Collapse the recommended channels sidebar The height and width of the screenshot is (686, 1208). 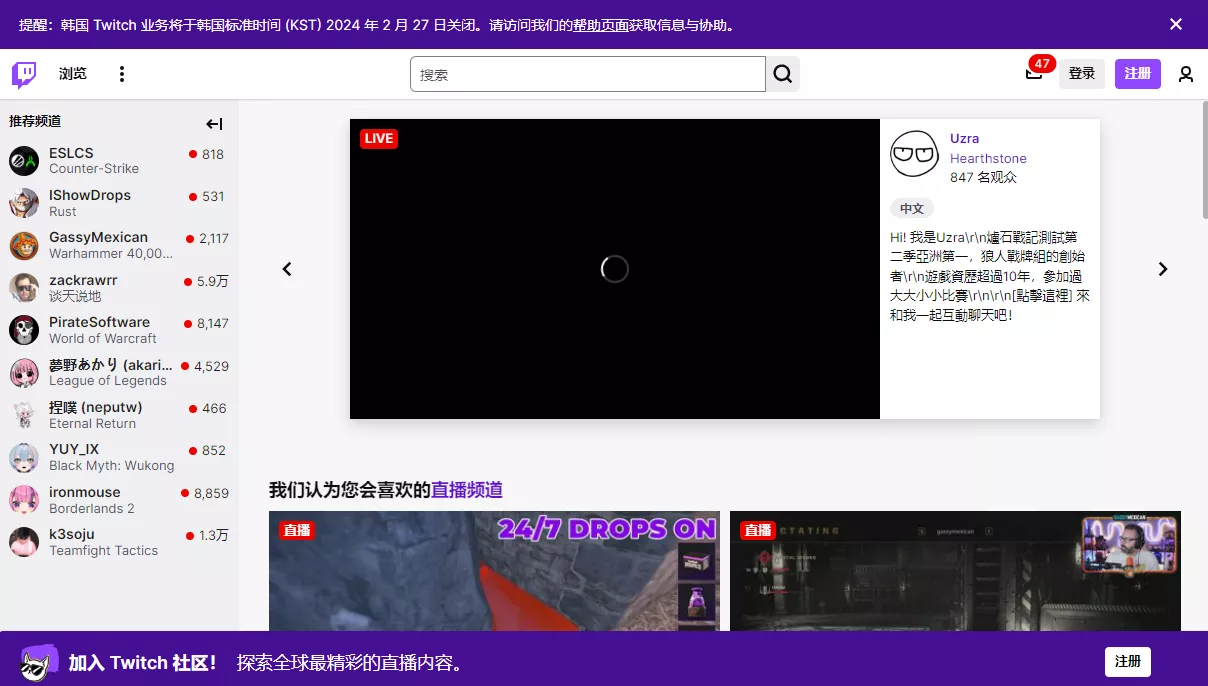point(214,124)
